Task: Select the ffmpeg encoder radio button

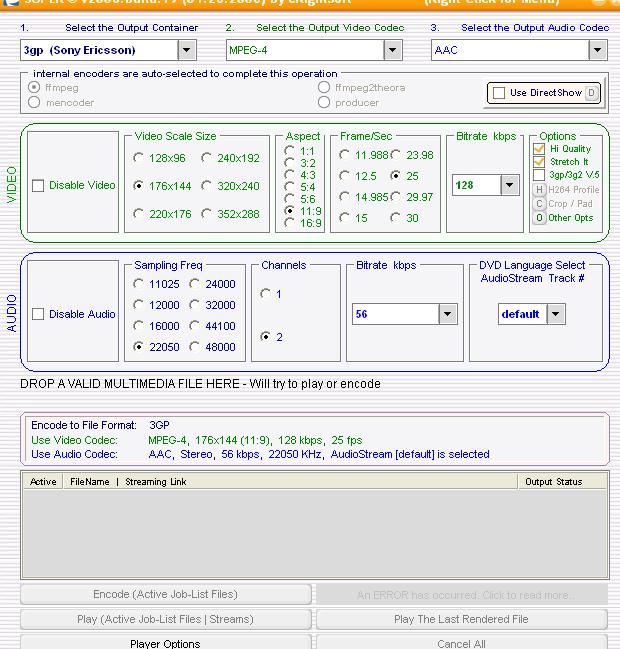Action: pyautogui.click(x=34, y=87)
